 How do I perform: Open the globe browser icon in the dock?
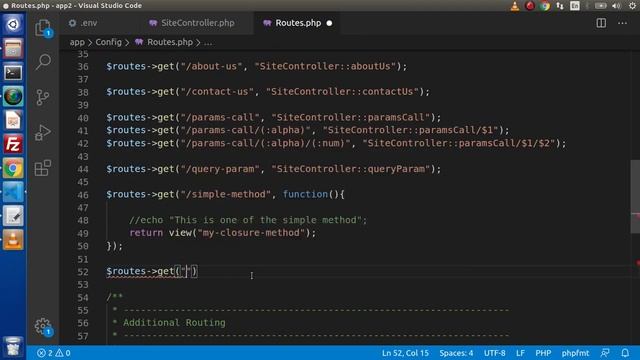tap(13, 96)
